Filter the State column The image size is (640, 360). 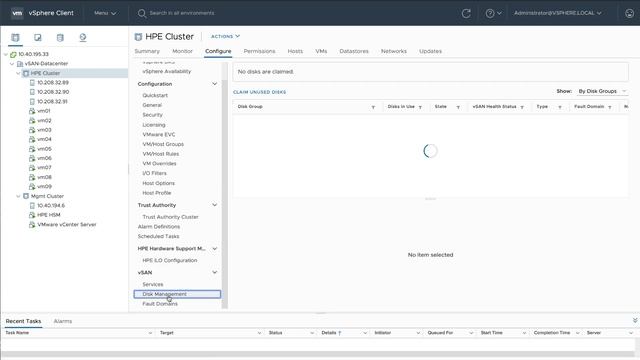(x=458, y=107)
